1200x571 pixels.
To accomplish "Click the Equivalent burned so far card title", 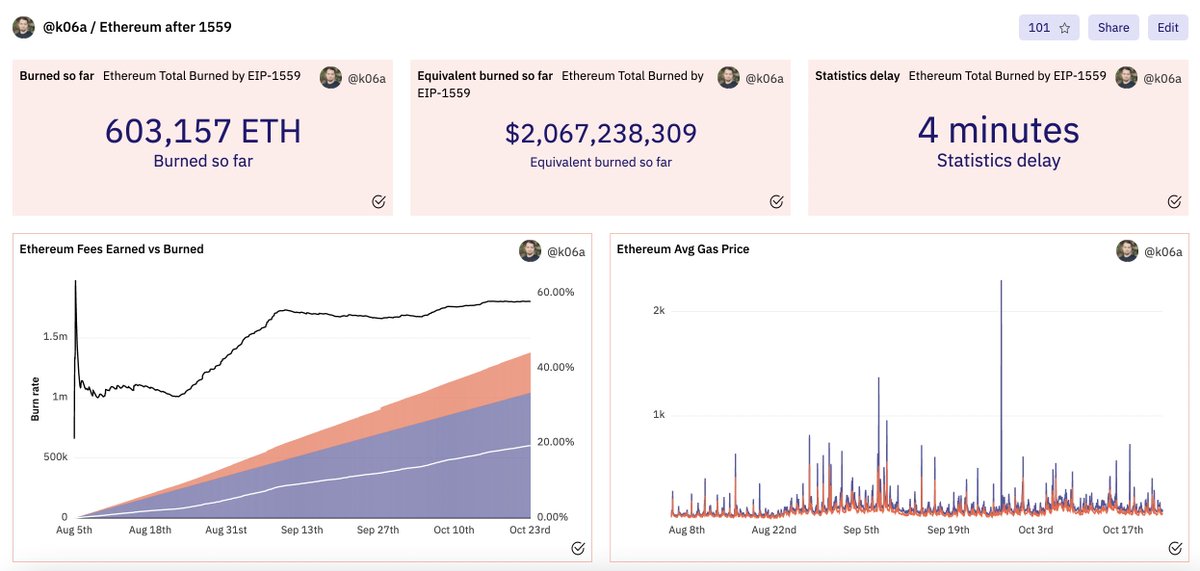I will click(x=485, y=75).
